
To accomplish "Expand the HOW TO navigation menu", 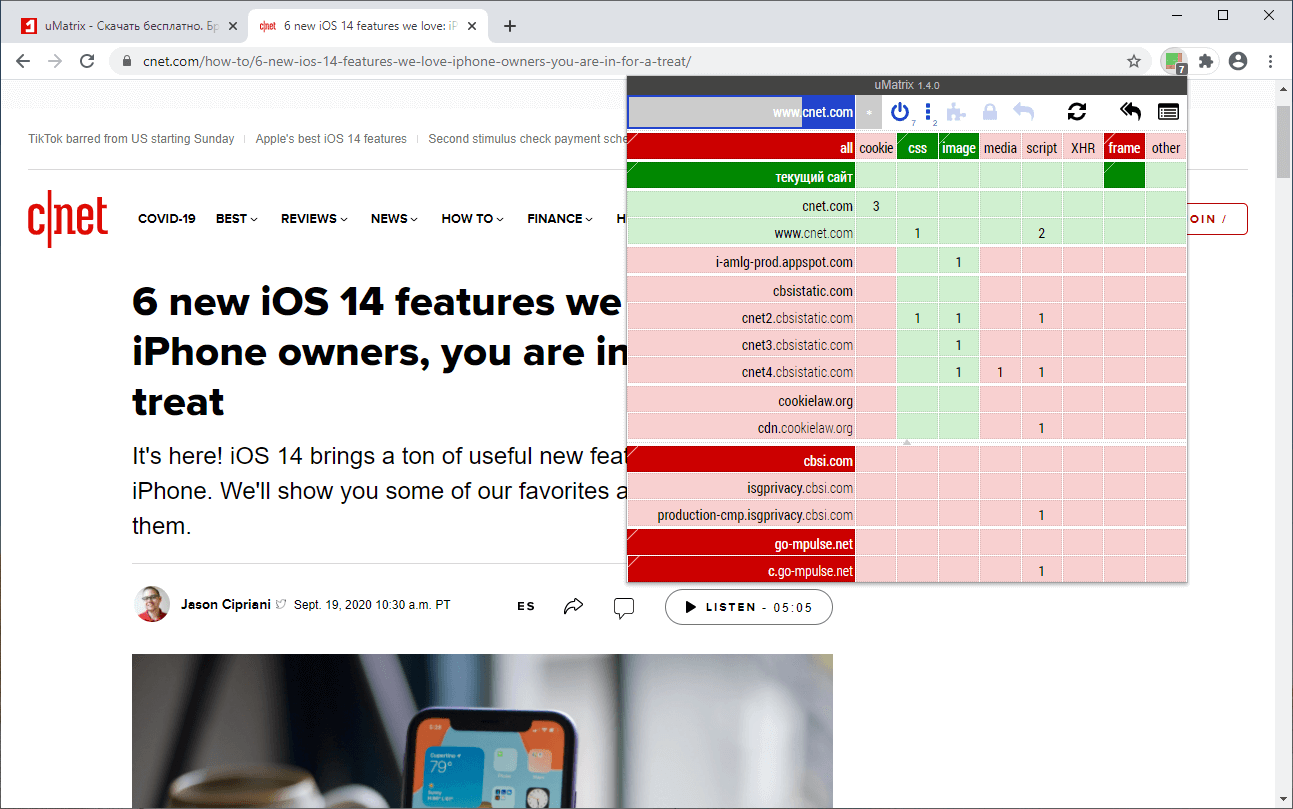I will pyautogui.click(x=472, y=219).
